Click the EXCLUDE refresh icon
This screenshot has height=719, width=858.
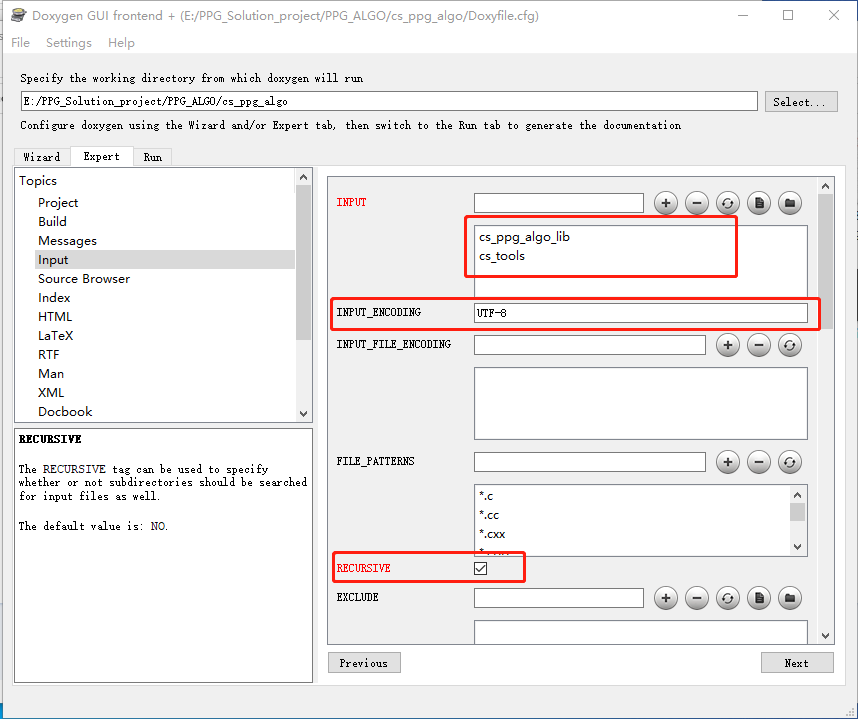coord(727,598)
